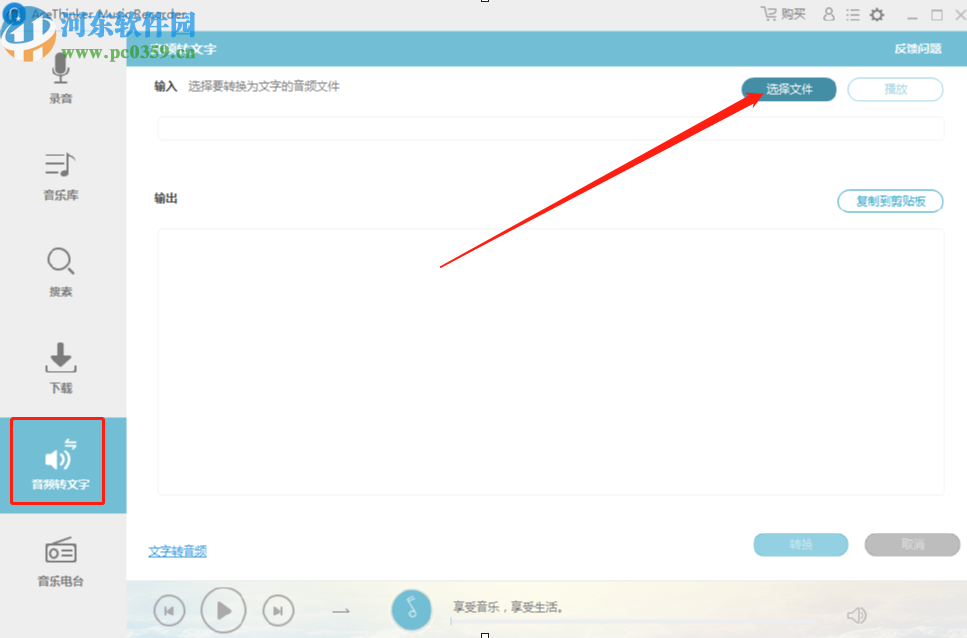Open the settings gear menu

tap(877, 14)
